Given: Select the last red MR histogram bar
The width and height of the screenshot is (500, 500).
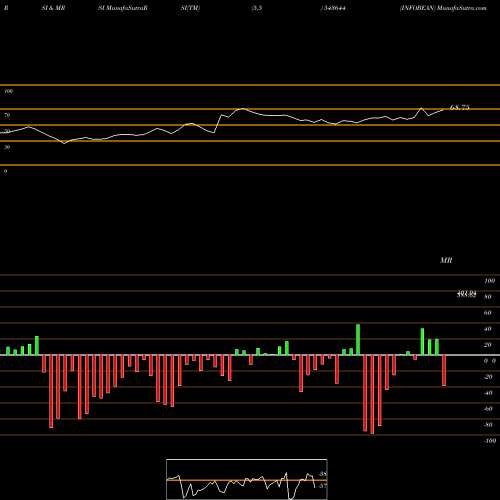Looking at the screenshot, I should coord(444,371).
